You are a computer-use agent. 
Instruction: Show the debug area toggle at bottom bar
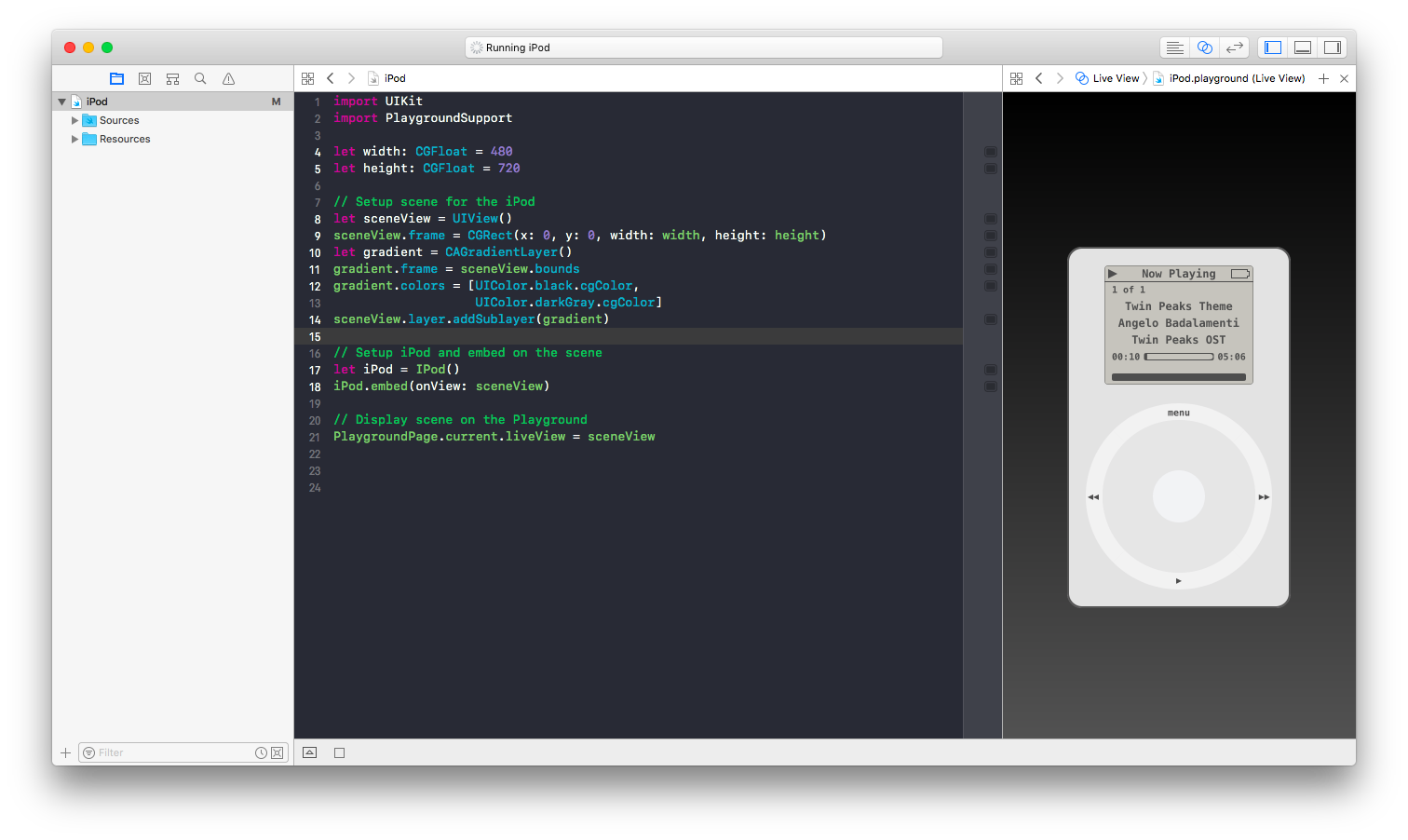[310, 752]
